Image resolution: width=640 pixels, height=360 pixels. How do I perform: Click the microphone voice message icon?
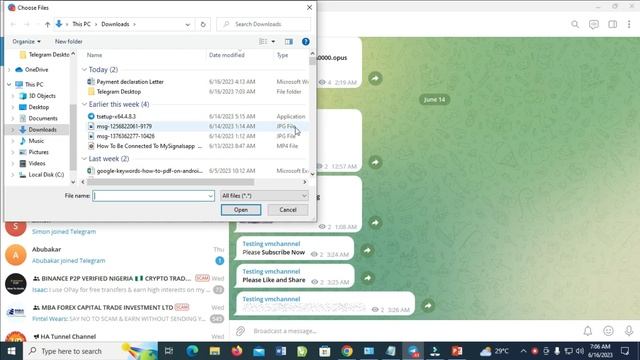pyautogui.click(x=629, y=331)
